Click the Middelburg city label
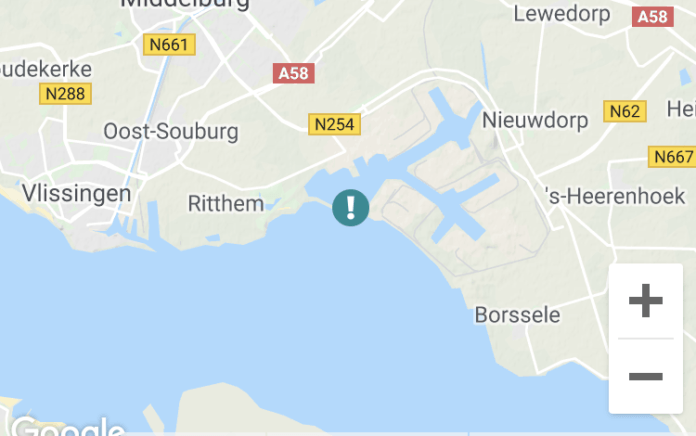 185,4
